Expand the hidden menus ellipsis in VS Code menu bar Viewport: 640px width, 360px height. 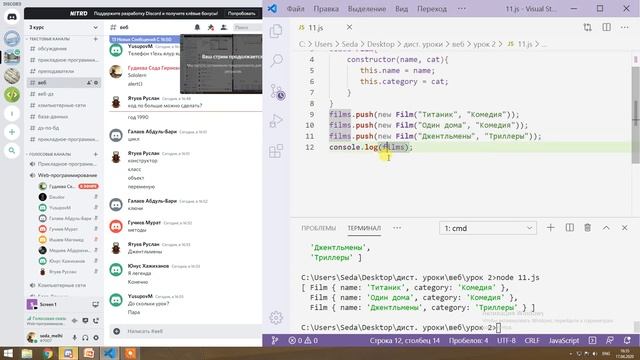(462, 9)
